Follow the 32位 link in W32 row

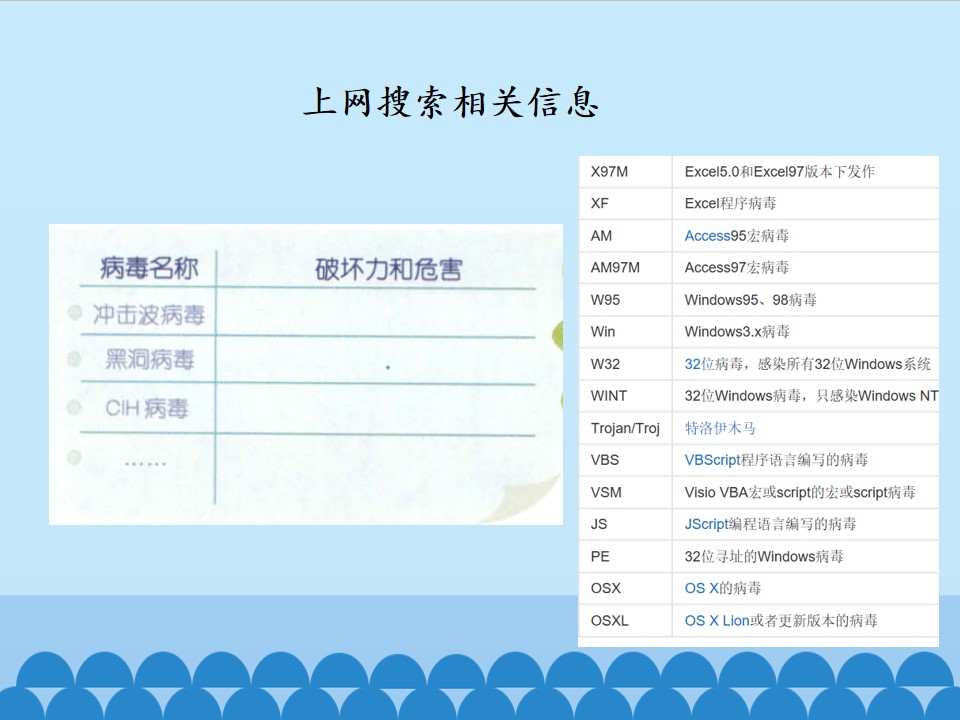[699, 364]
